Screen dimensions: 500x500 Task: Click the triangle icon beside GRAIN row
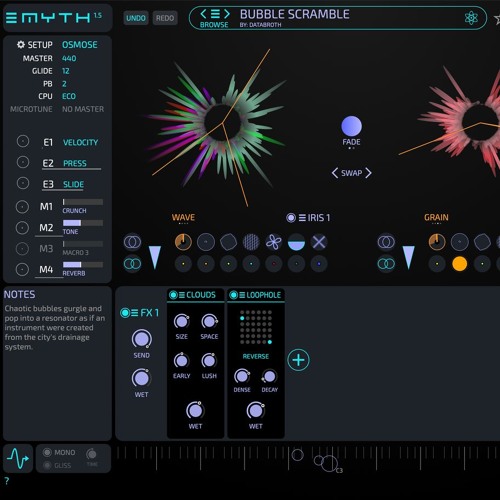408,257
